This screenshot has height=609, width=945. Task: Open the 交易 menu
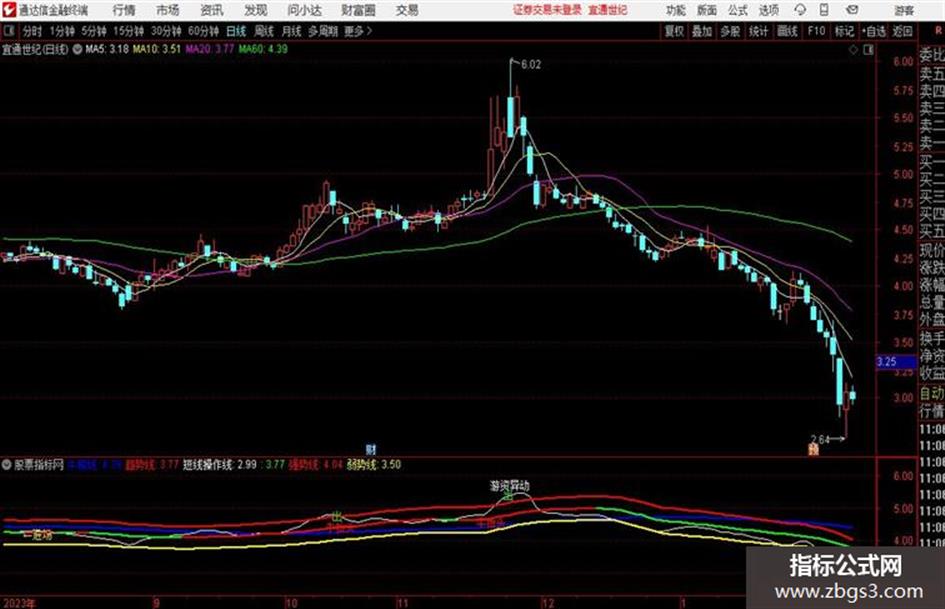click(407, 10)
